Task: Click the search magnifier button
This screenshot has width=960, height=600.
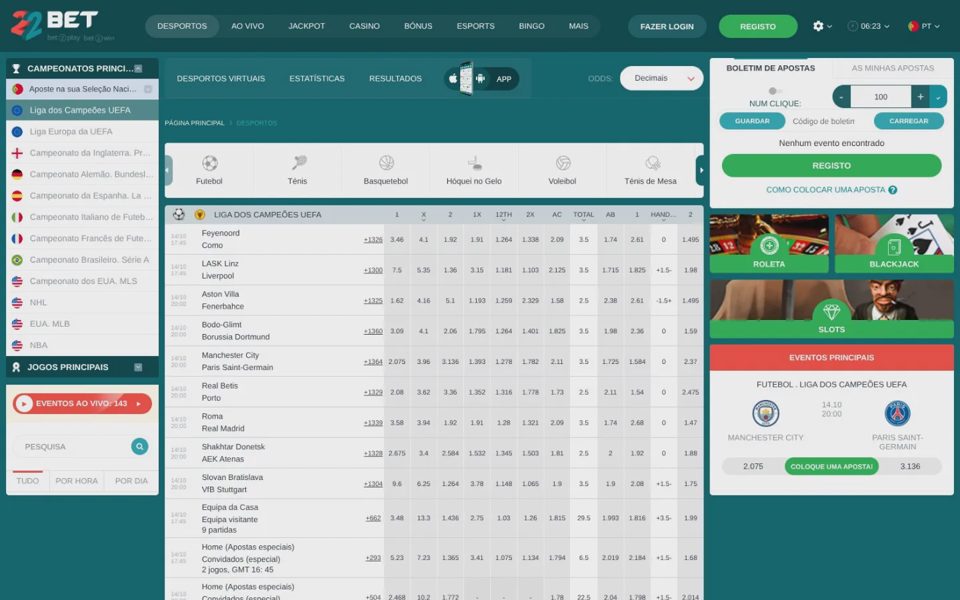Action: [x=140, y=446]
